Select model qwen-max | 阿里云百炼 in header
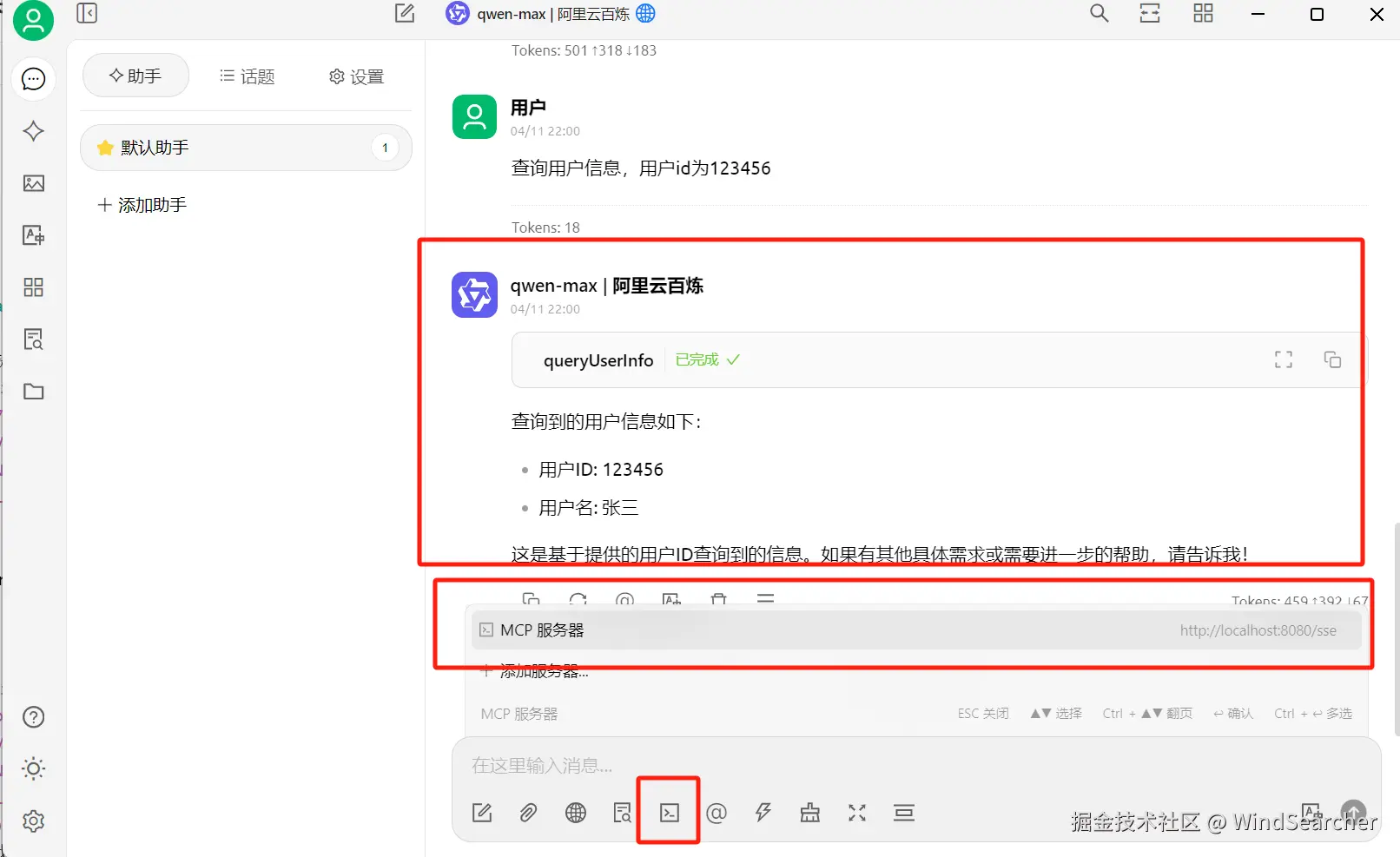Image resolution: width=1400 pixels, height=857 pixels. tap(551, 14)
